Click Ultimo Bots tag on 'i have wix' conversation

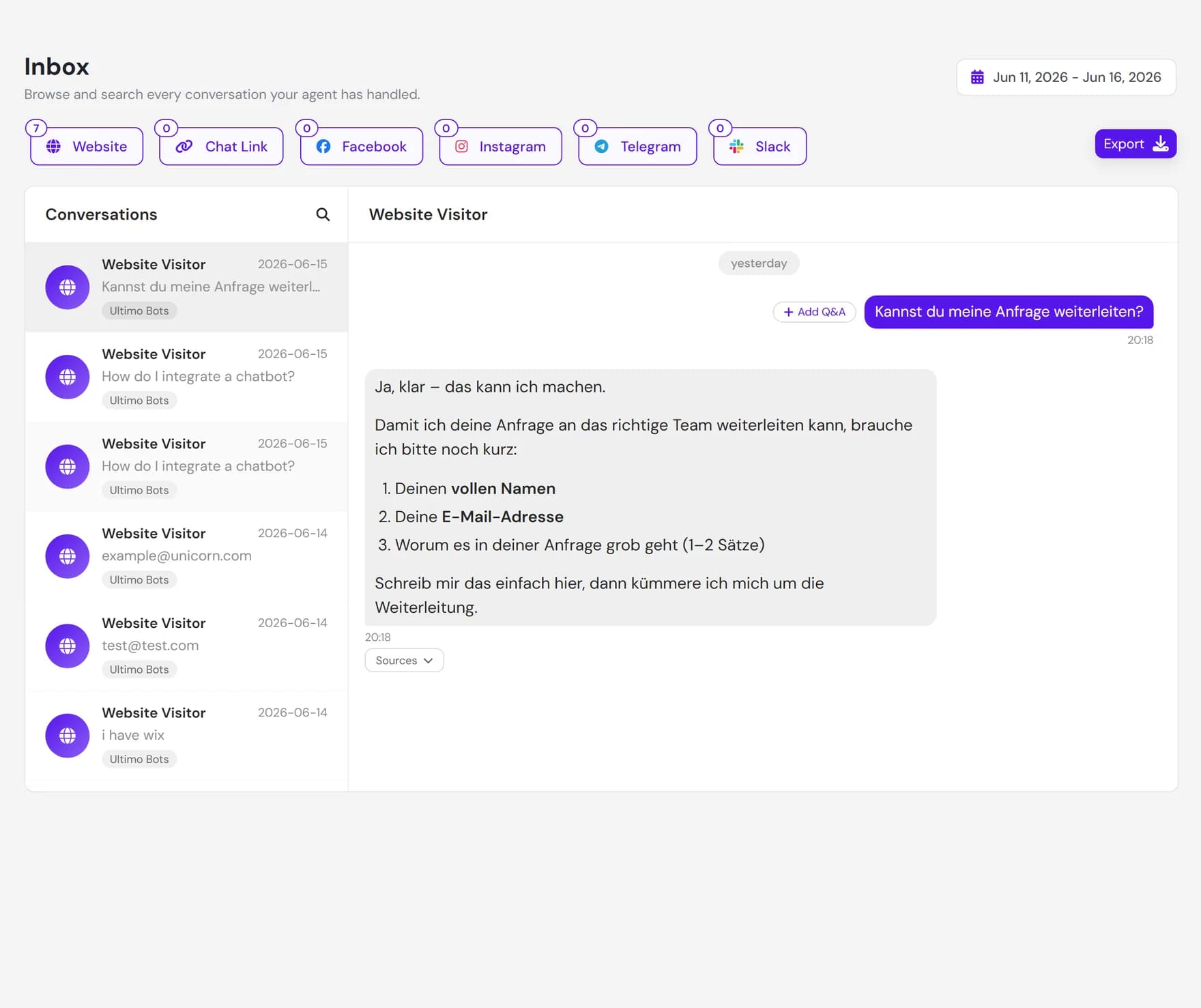pyautogui.click(x=139, y=759)
